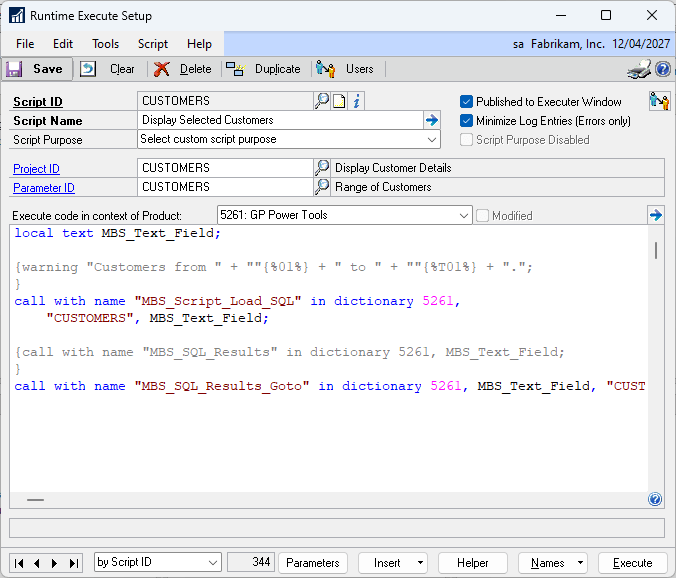Toggle Minimize Log Entries (Errors only)
Image resolution: width=676 pixels, height=578 pixels.
coord(466,121)
